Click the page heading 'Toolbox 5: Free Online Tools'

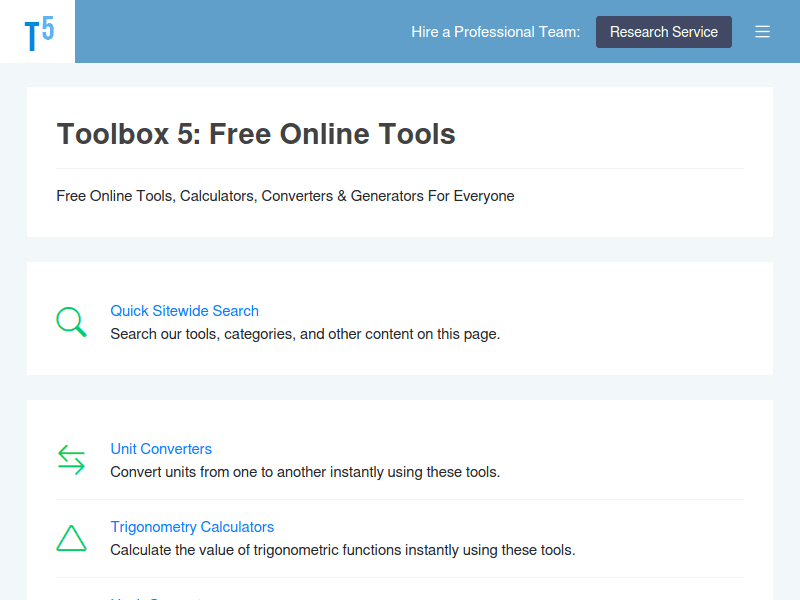(x=256, y=134)
